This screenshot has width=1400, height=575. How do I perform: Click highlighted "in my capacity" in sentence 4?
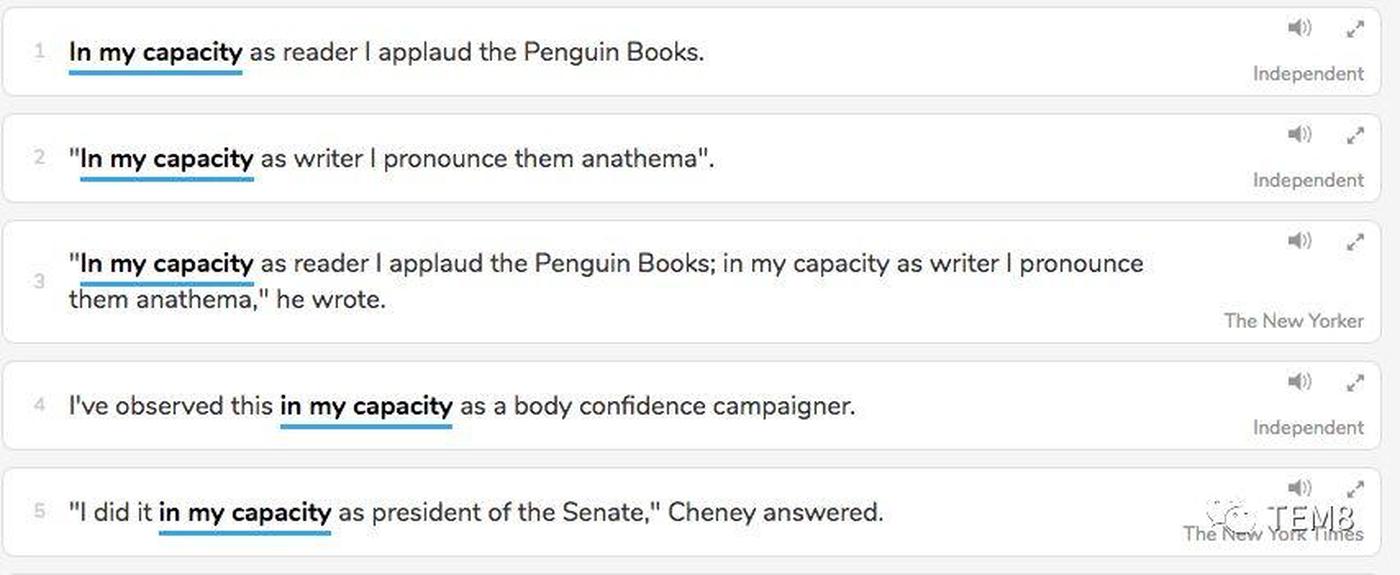(366, 407)
